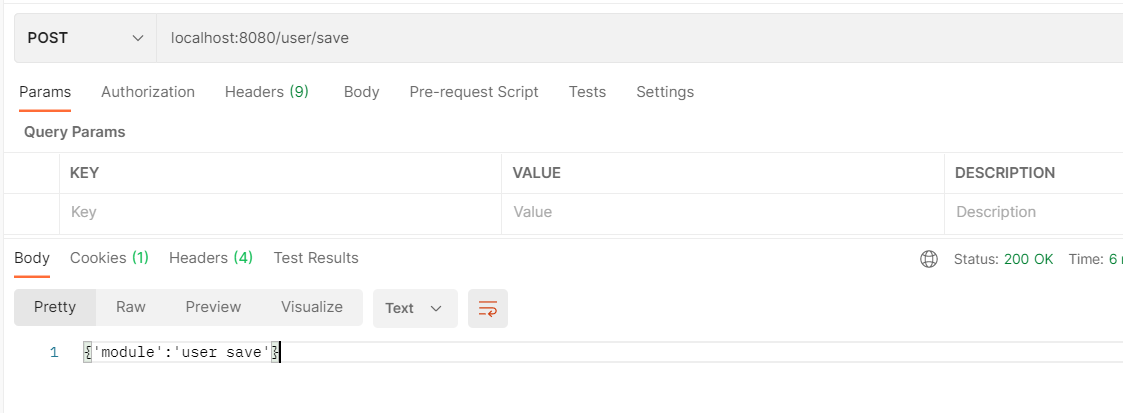Open the request Settings tab

coord(665,92)
